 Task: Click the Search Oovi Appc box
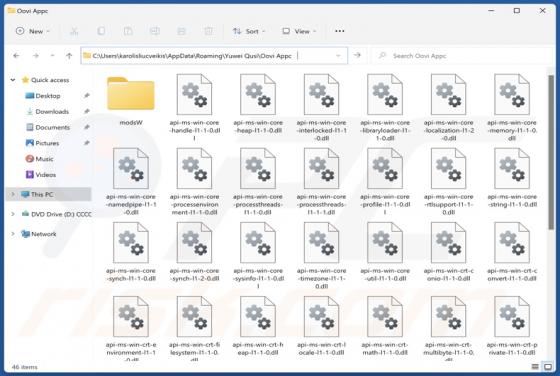click(462, 56)
